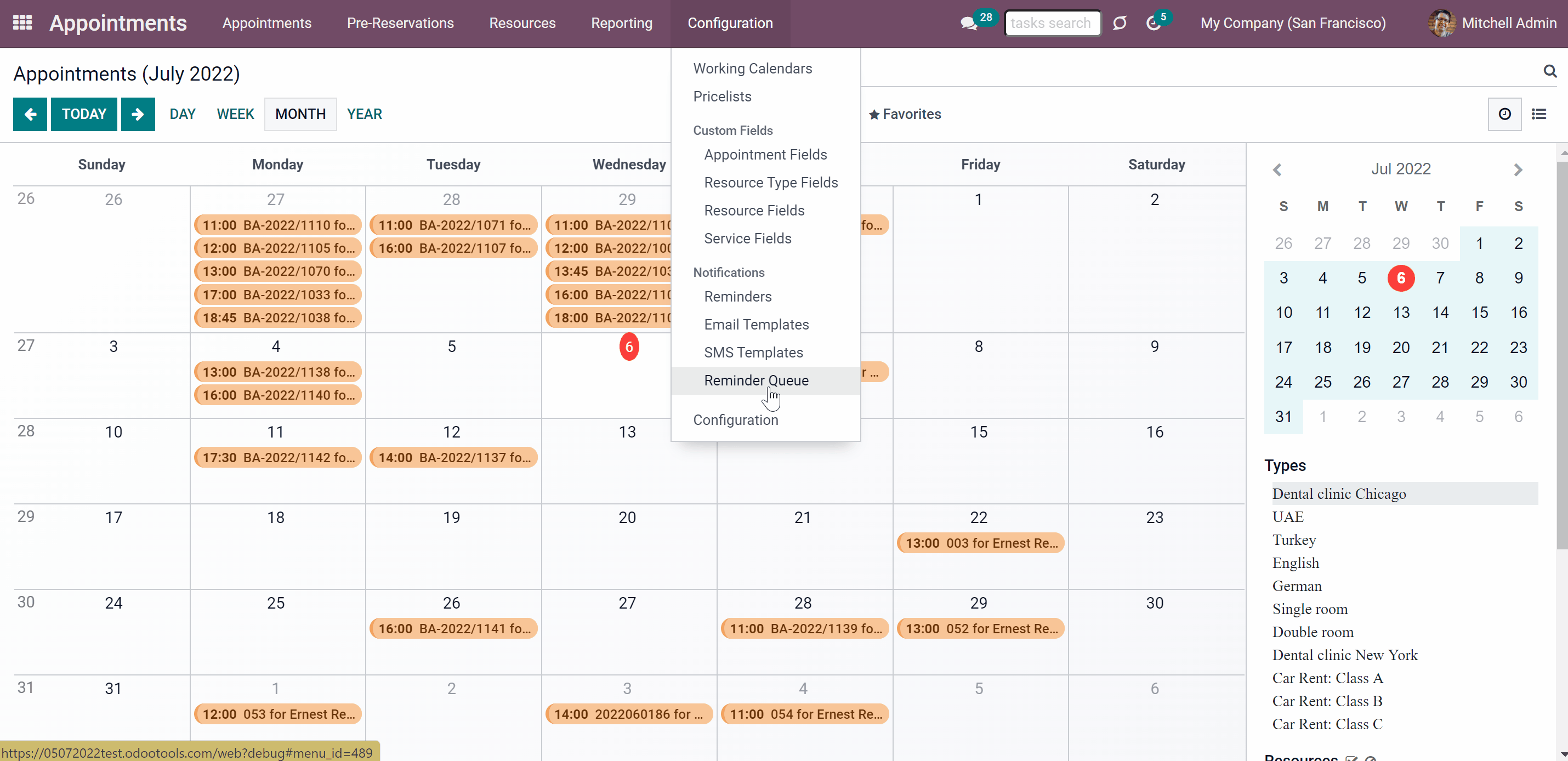This screenshot has height=761, width=1568.
Task: Click the activities badge showing 5
Action: 1163,17
